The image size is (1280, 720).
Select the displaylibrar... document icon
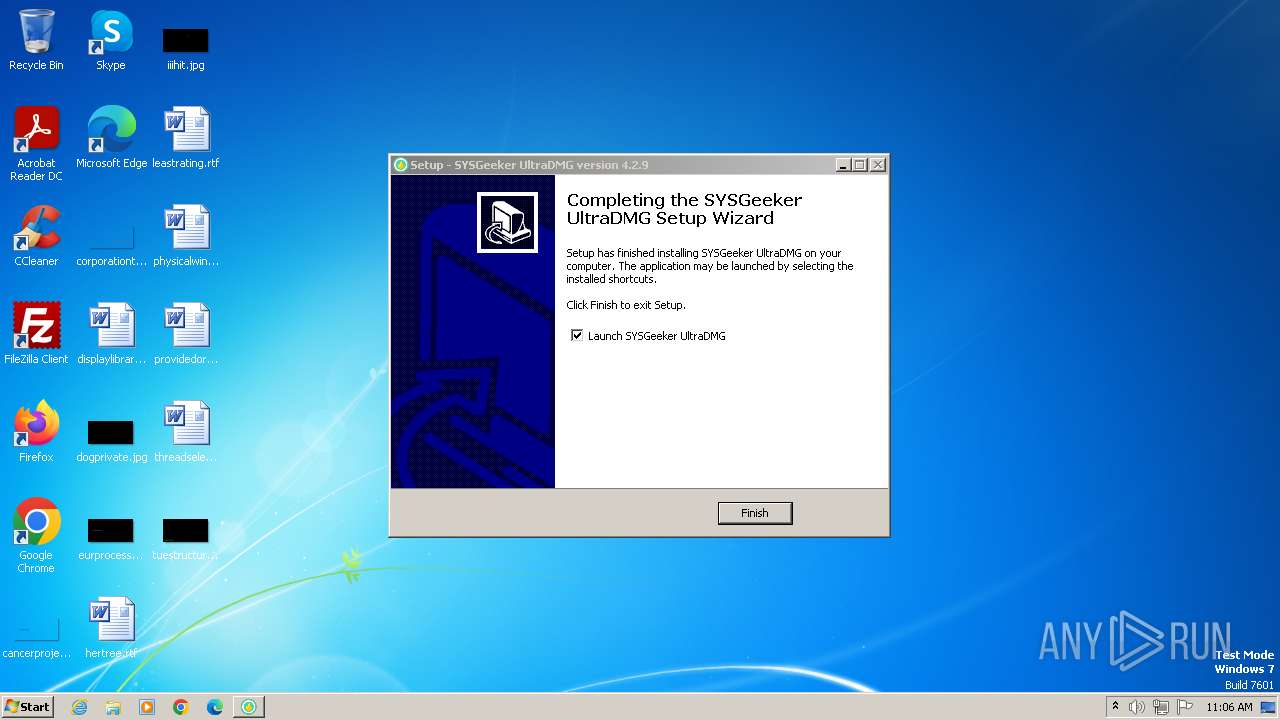(x=111, y=334)
